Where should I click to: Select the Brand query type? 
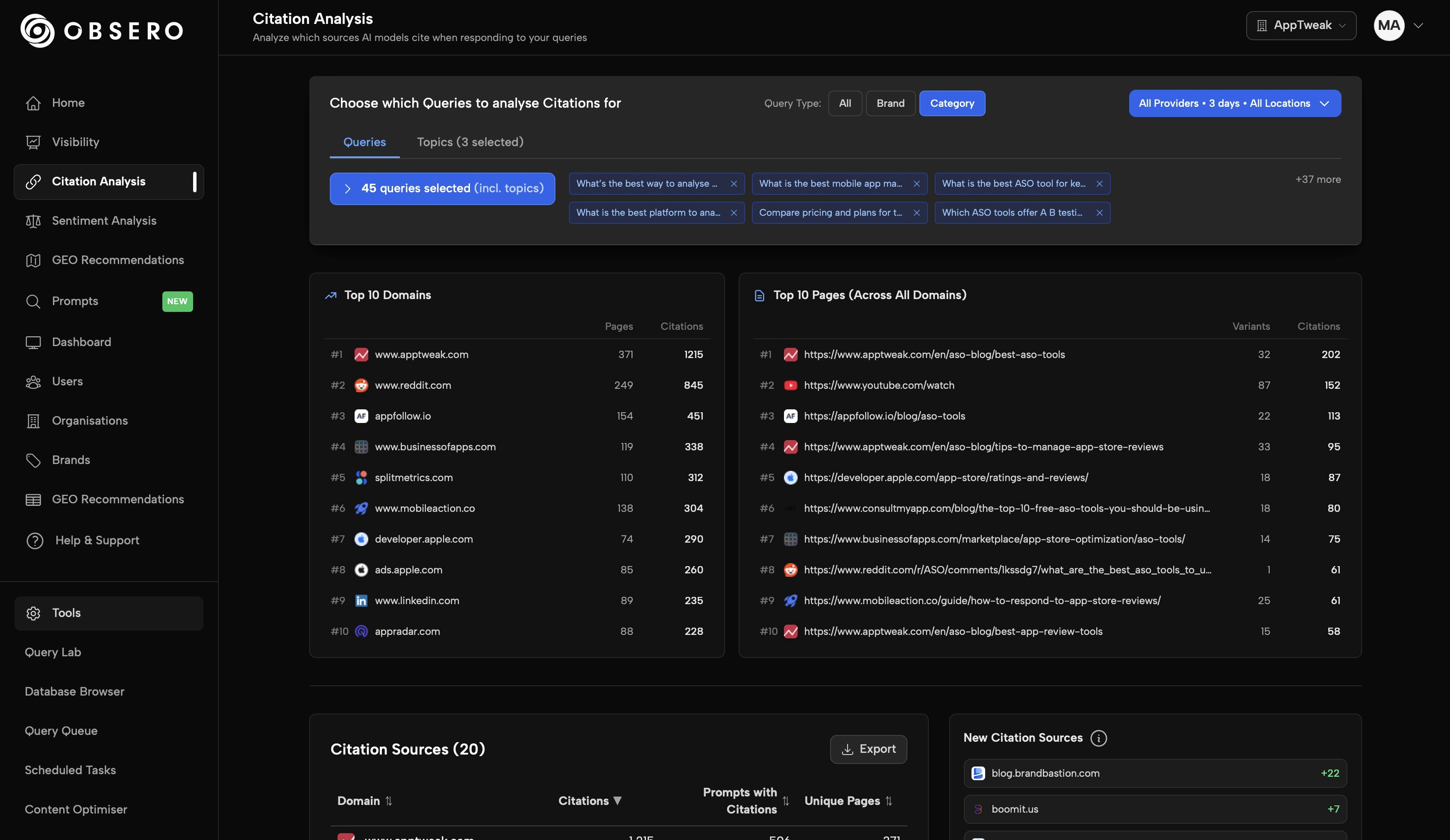[x=890, y=103]
